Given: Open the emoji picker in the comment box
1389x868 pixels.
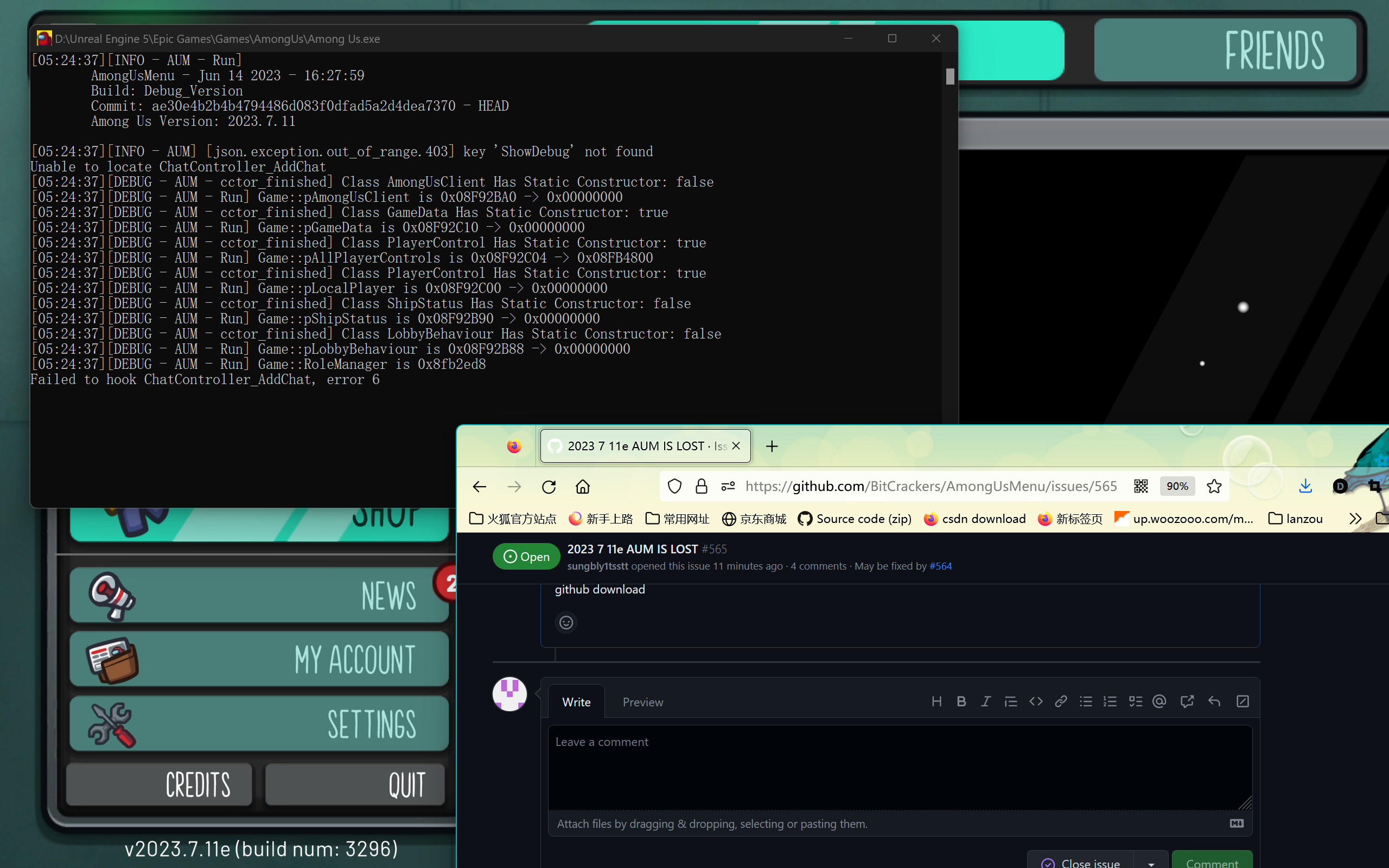Looking at the screenshot, I should (x=565, y=622).
